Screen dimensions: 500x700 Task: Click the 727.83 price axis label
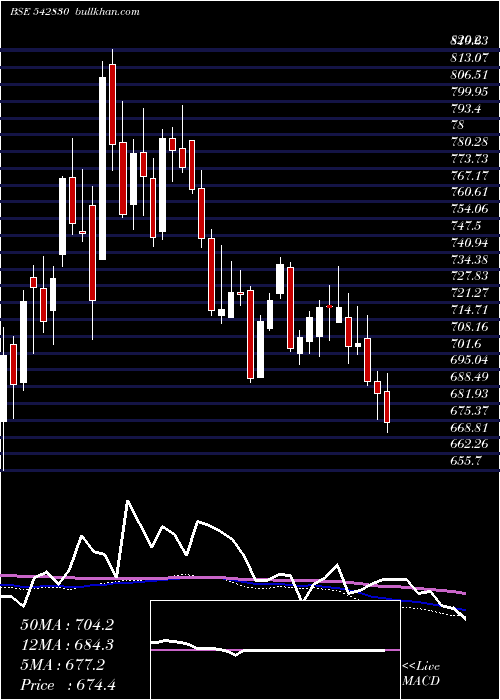[469, 276]
